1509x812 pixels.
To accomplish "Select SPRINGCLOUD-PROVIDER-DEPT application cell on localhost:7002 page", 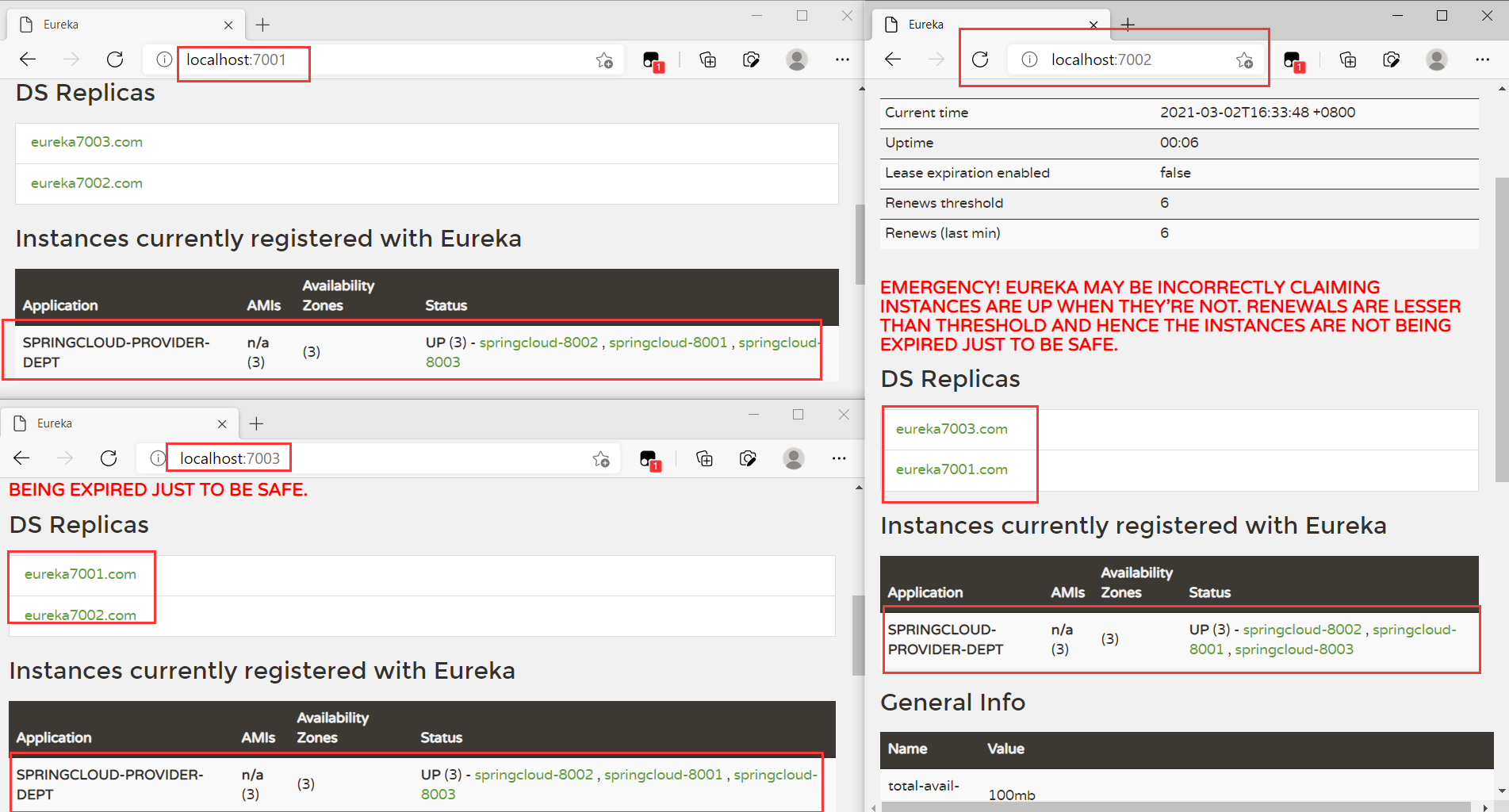I will [x=945, y=639].
